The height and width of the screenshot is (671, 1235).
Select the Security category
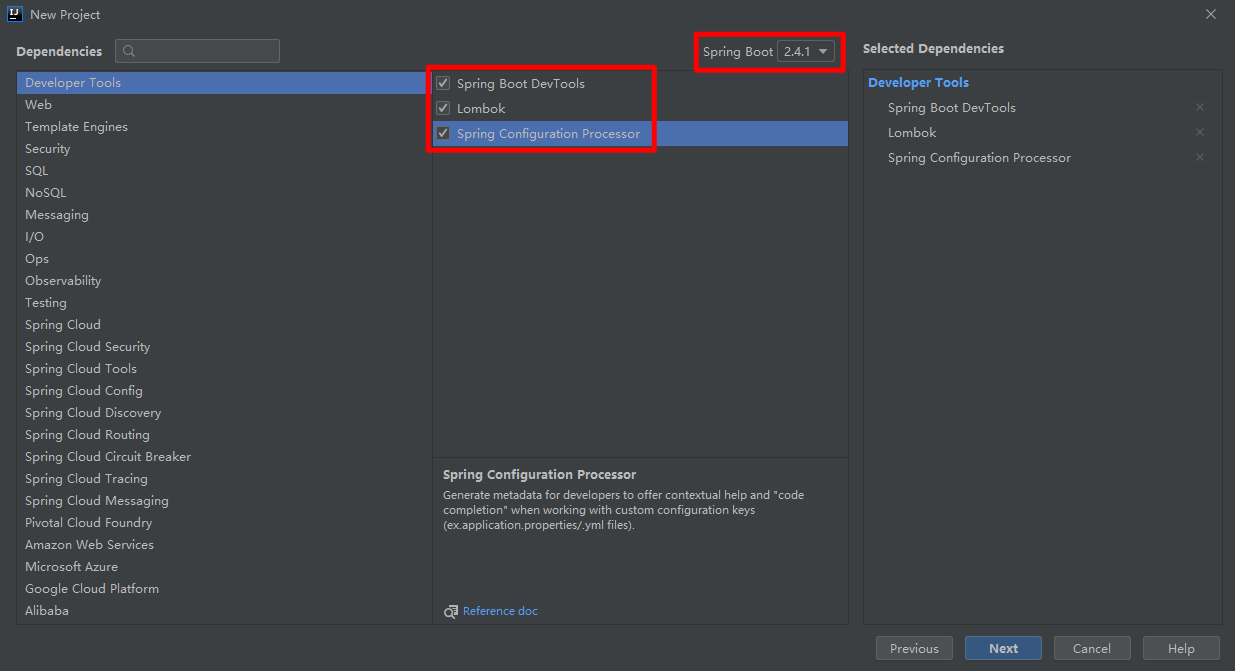pos(222,149)
